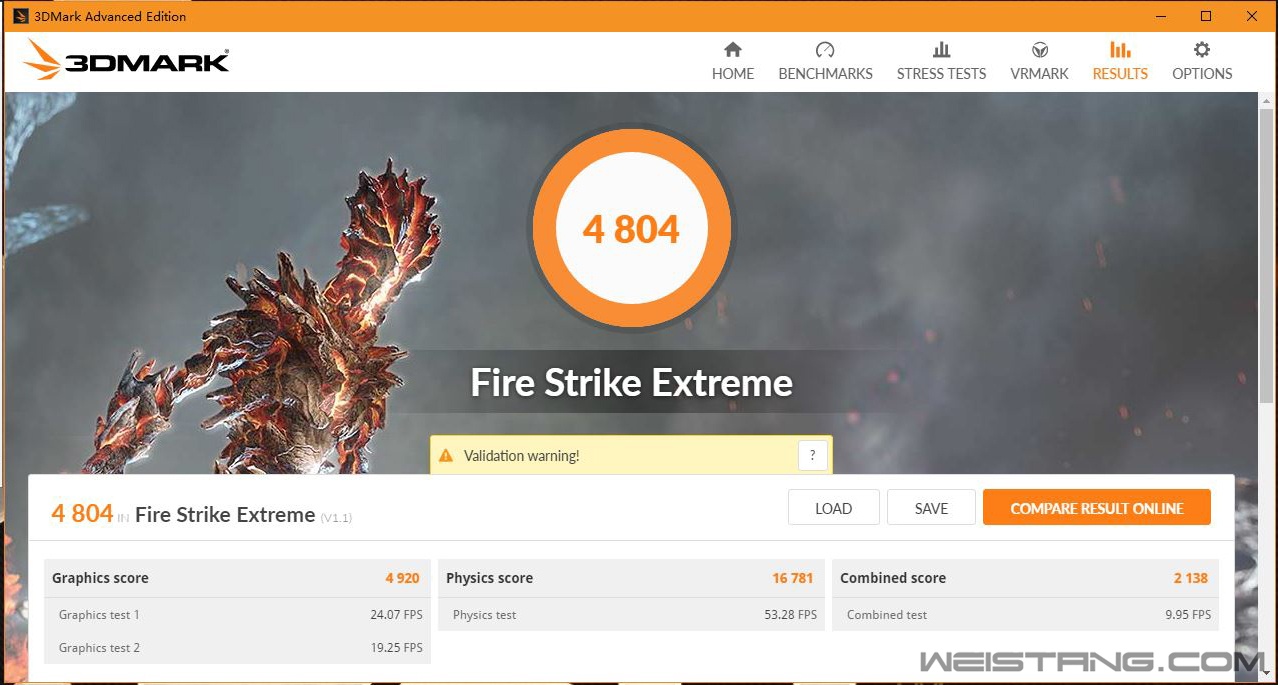
Task: Select the Results tab
Action: (x=1120, y=62)
